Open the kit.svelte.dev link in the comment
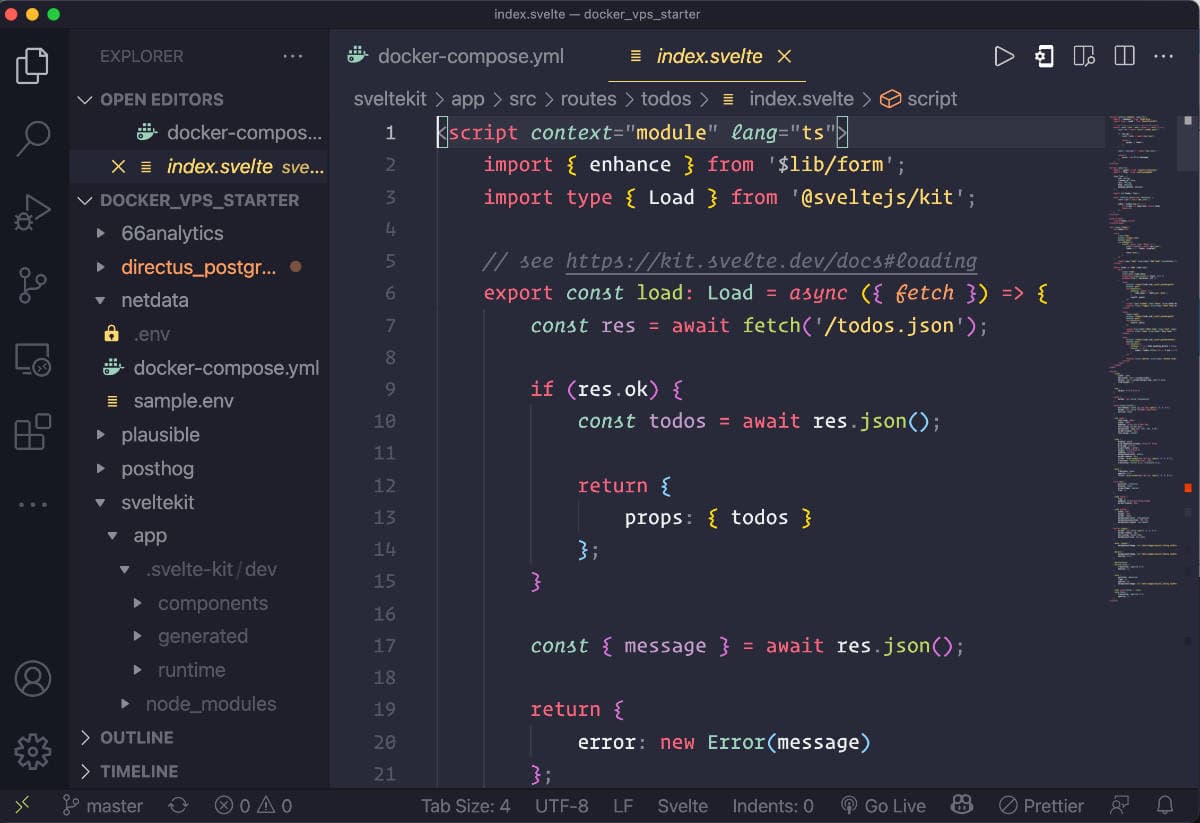The height and width of the screenshot is (823, 1200). click(x=770, y=261)
